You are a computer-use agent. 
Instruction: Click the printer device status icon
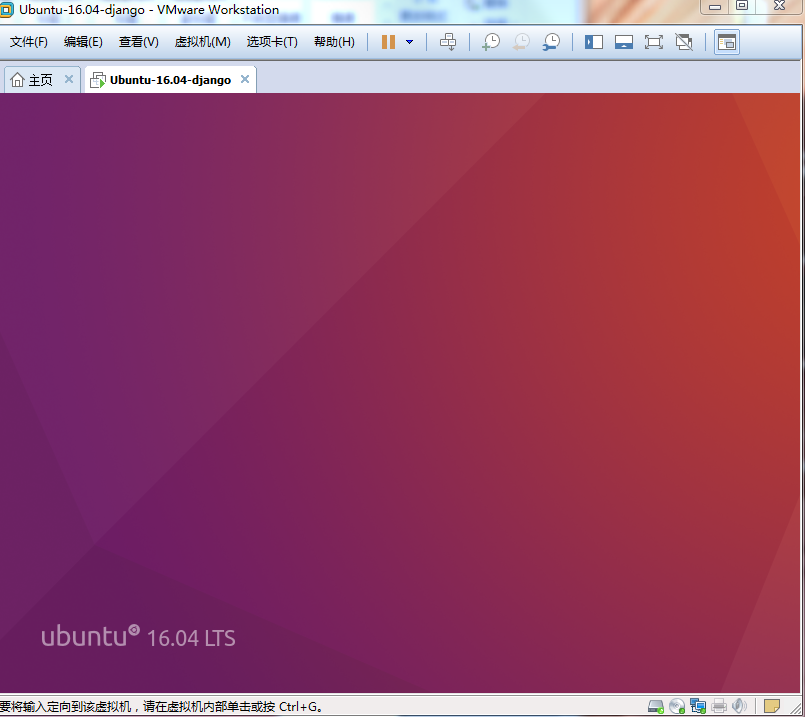coord(719,706)
